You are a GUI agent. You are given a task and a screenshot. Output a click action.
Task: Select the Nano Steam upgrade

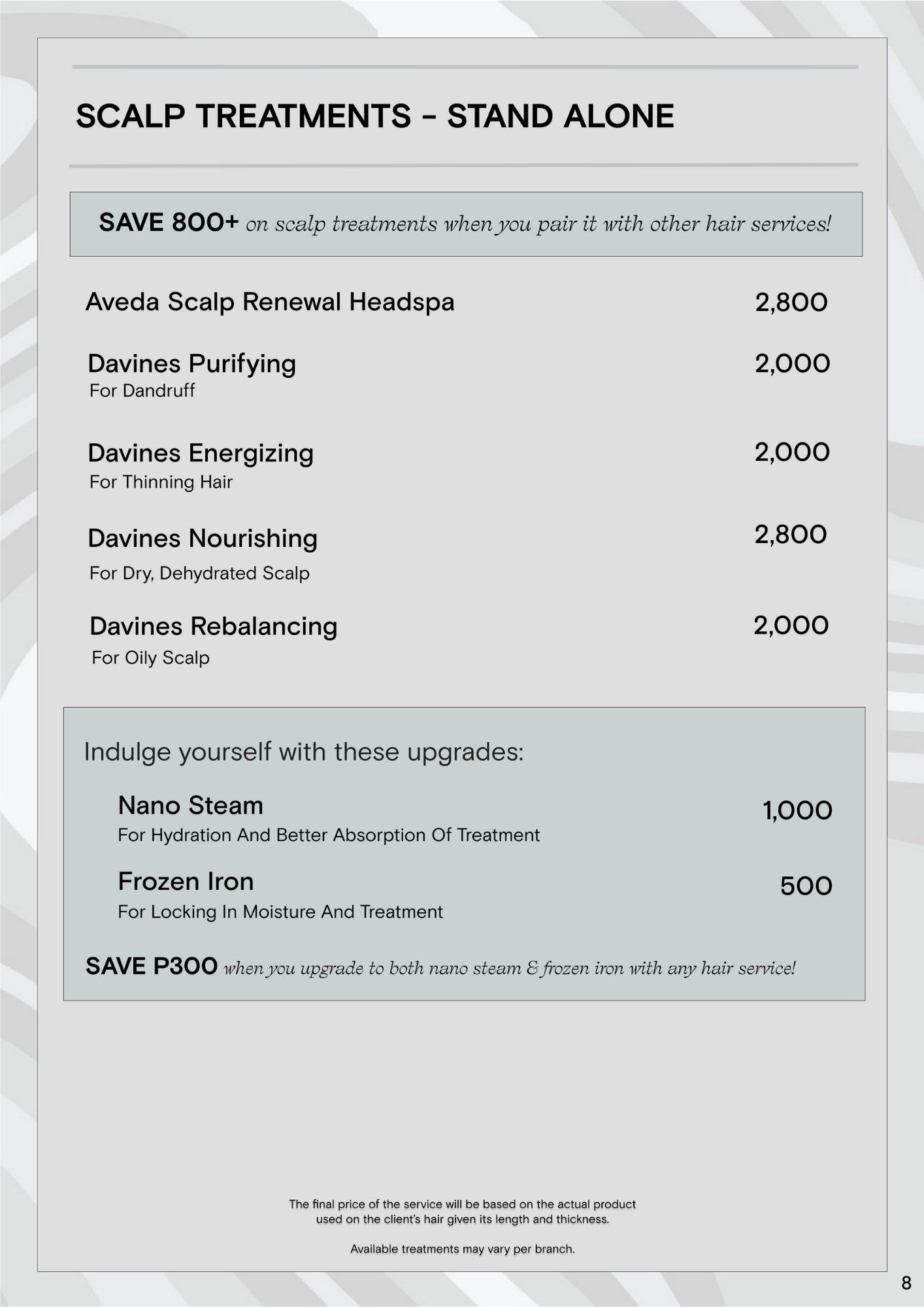pos(190,806)
